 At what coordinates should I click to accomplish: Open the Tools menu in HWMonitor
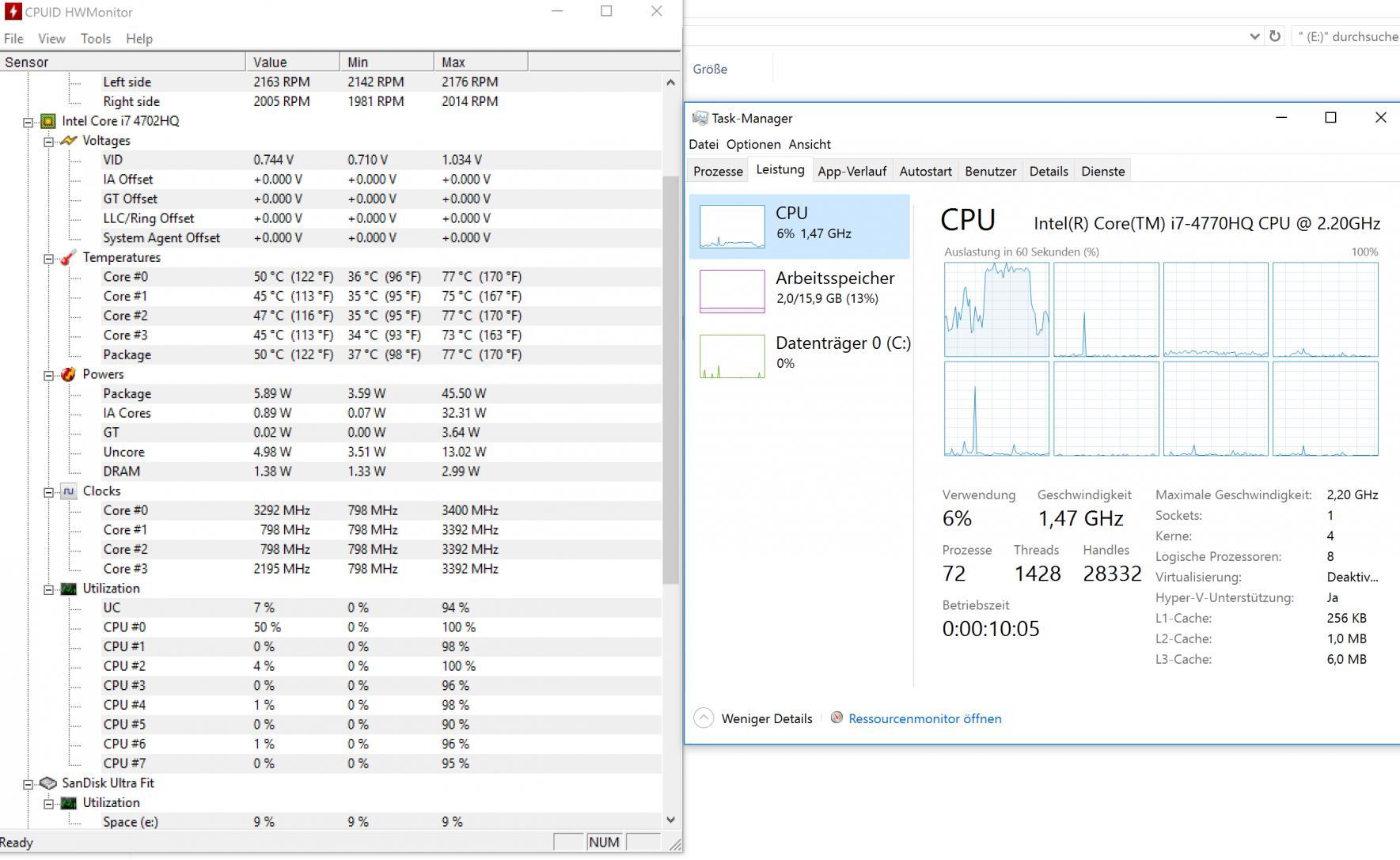click(96, 39)
